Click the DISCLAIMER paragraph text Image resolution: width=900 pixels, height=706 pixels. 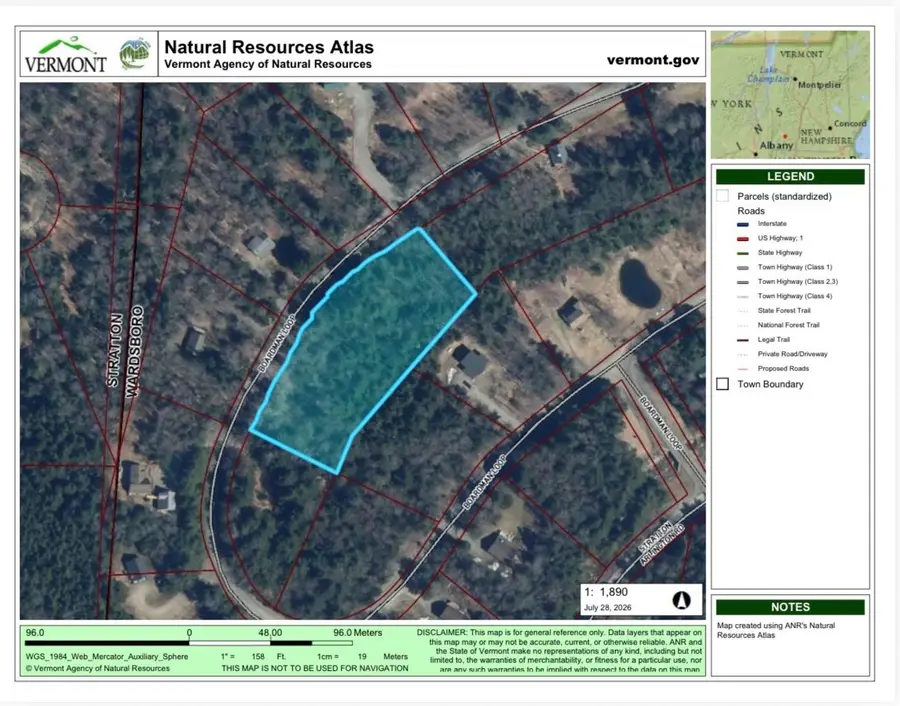coord(560,651)
